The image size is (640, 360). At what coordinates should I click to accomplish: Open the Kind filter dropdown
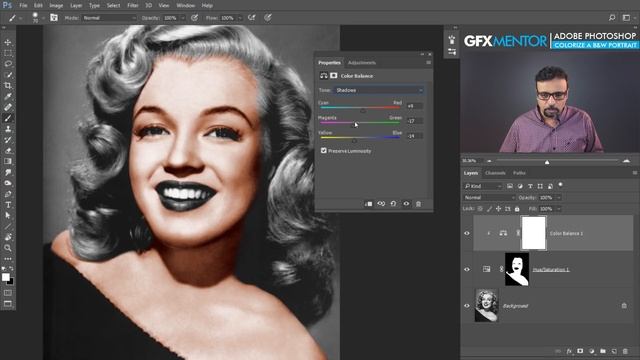coord(483,186)
